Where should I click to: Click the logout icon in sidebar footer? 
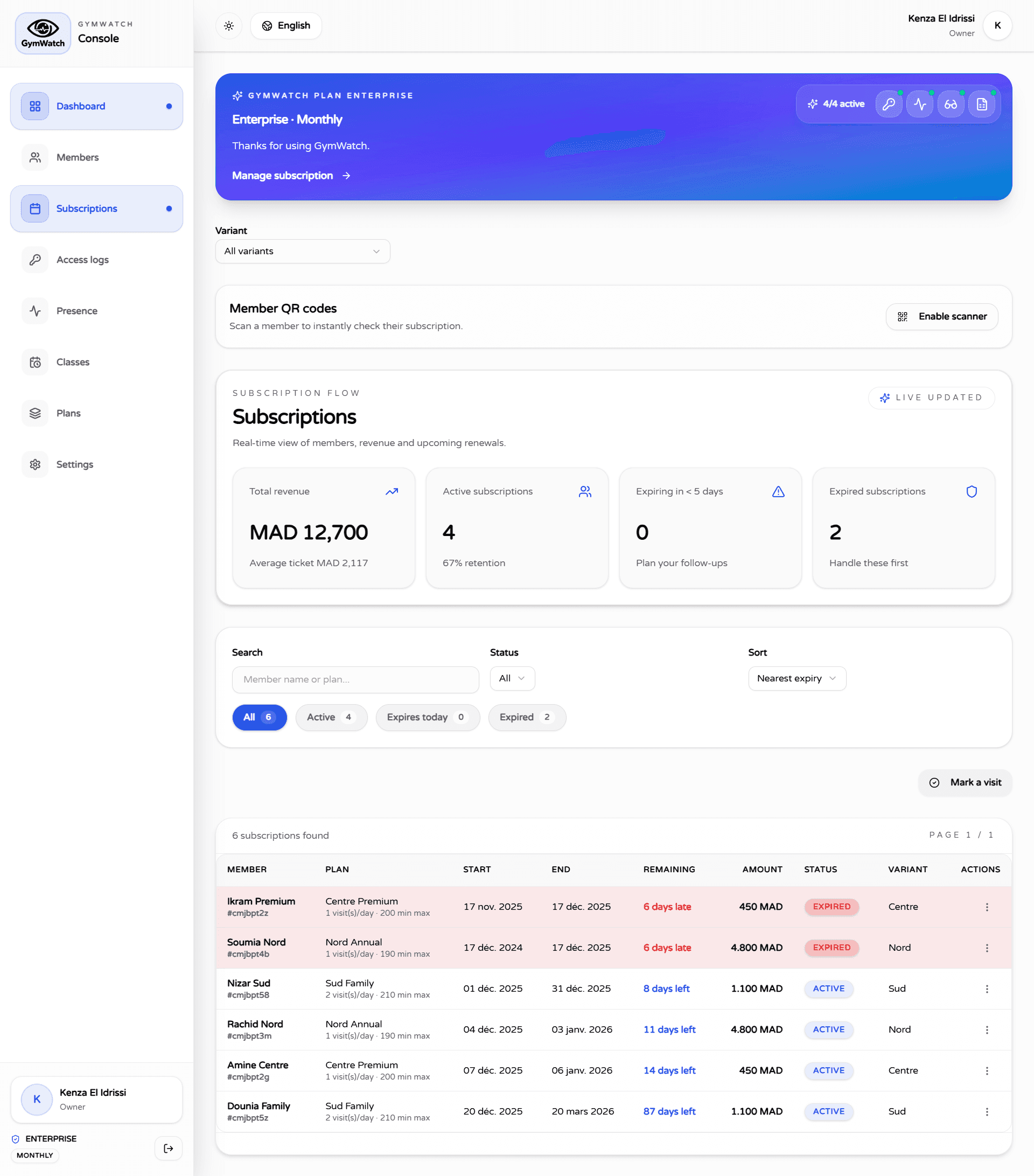169,1149
